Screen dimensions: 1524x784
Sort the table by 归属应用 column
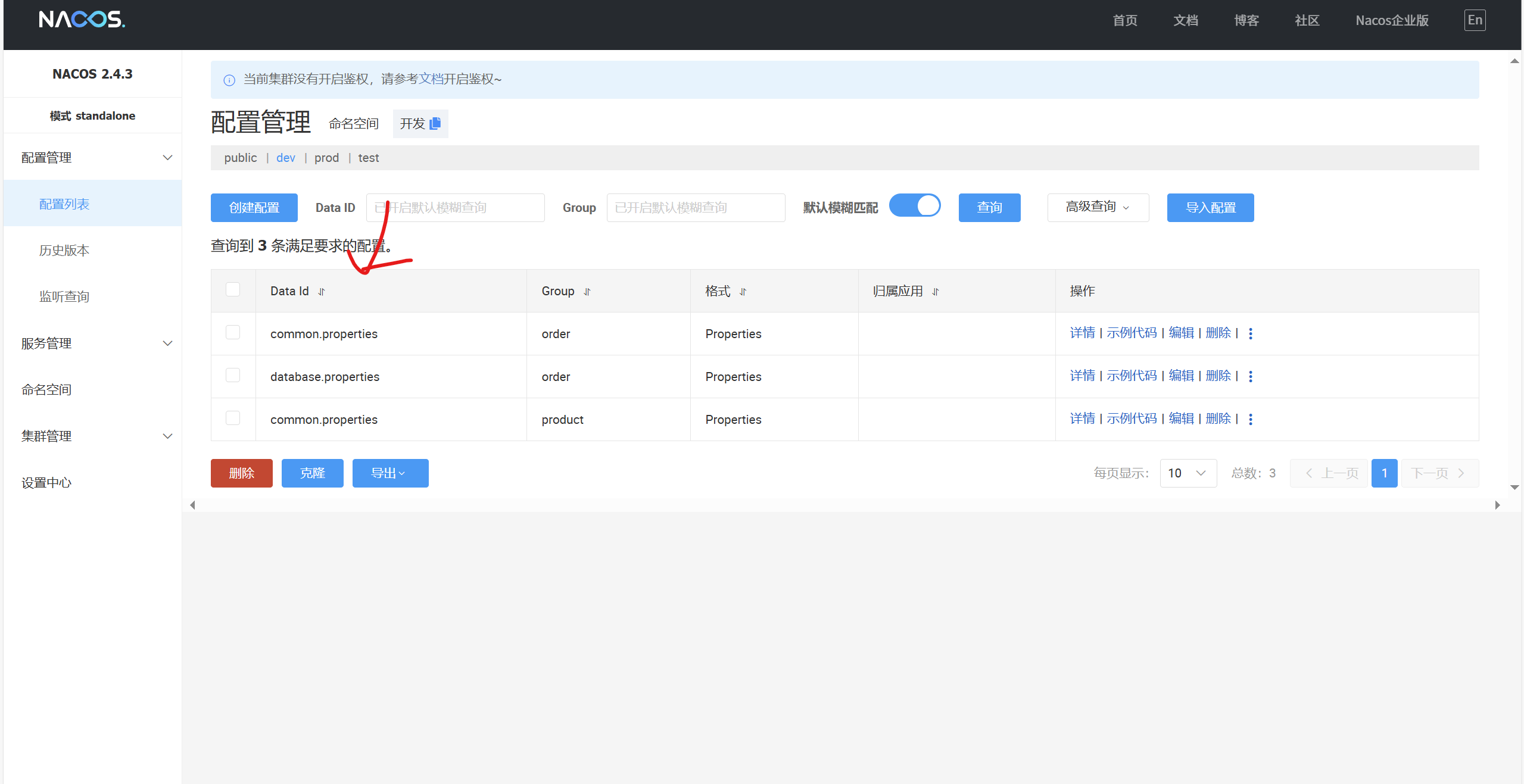click(x=936, y=292)
